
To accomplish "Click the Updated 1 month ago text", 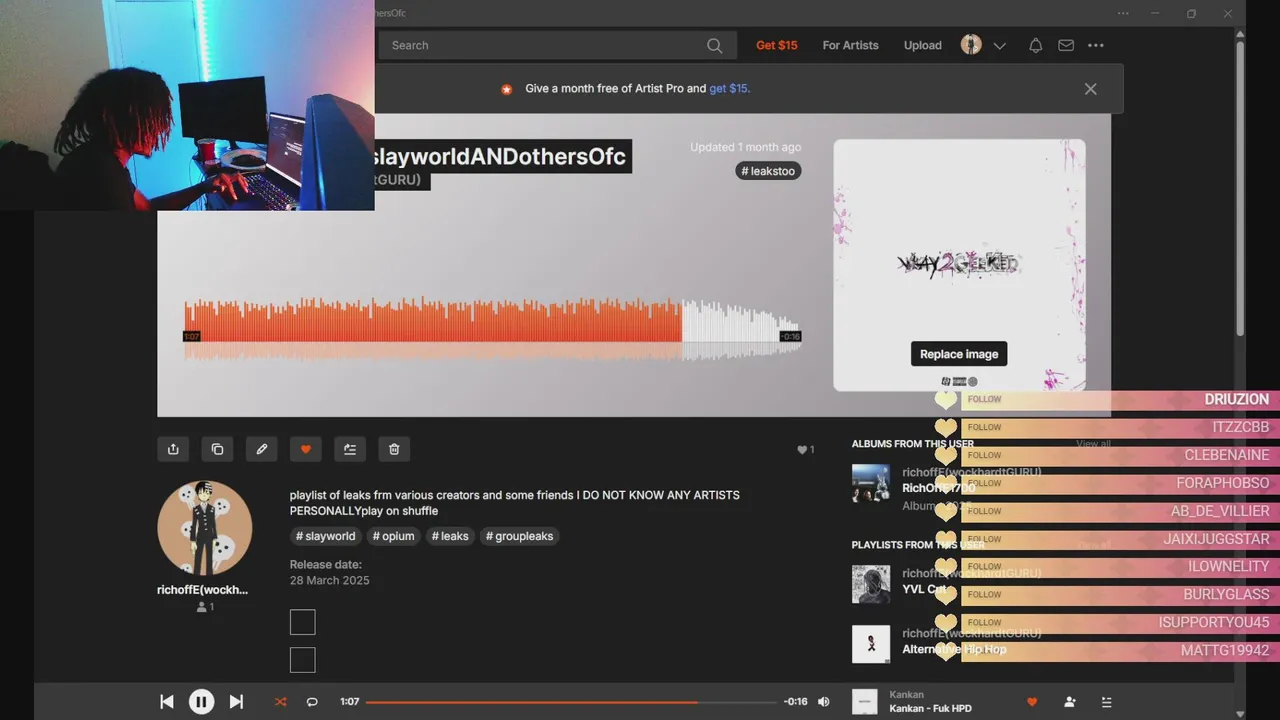I will pos(745,147).
